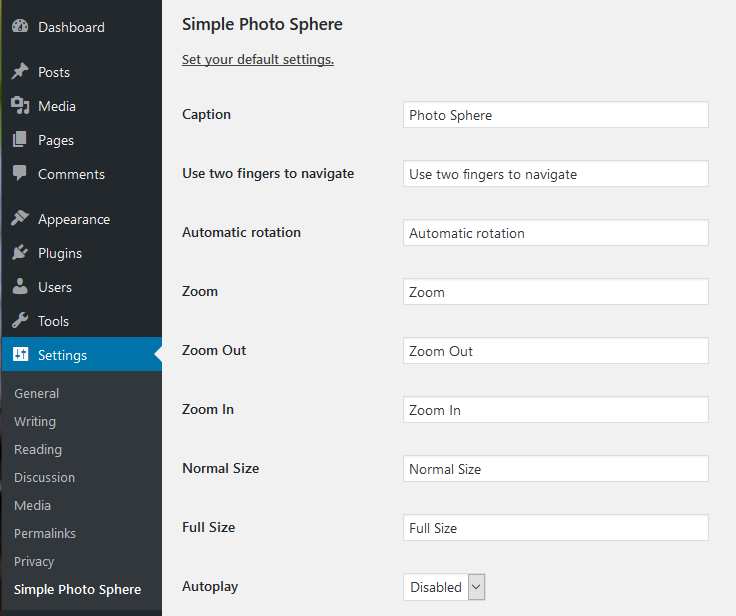The image size is (736, 616).
Task: Open the Tools menu
Action: (x=82, y=321)
